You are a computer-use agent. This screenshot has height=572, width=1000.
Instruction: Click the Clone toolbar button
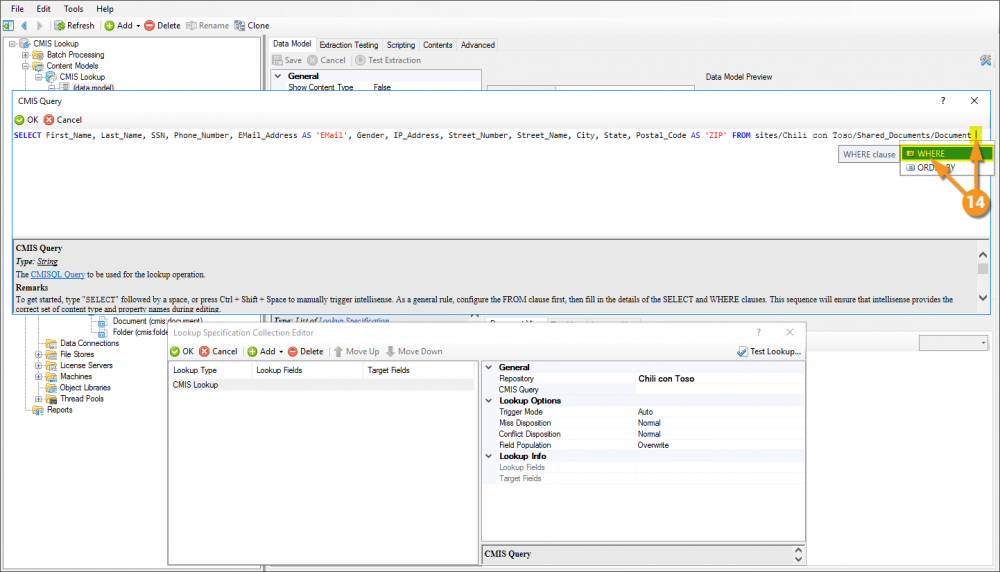(252, 26)
